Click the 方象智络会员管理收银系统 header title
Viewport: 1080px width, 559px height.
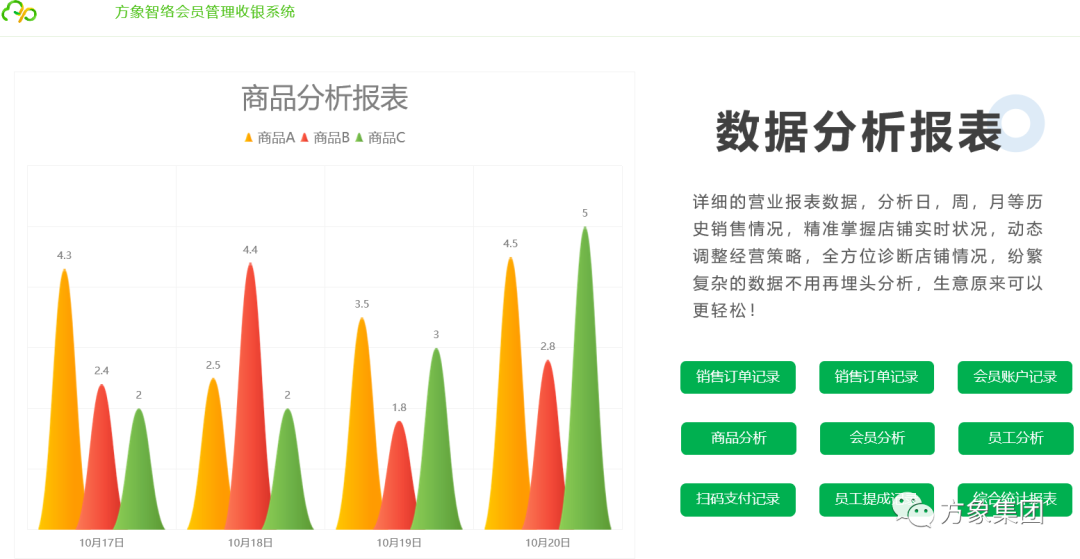[x=205, y=12]
